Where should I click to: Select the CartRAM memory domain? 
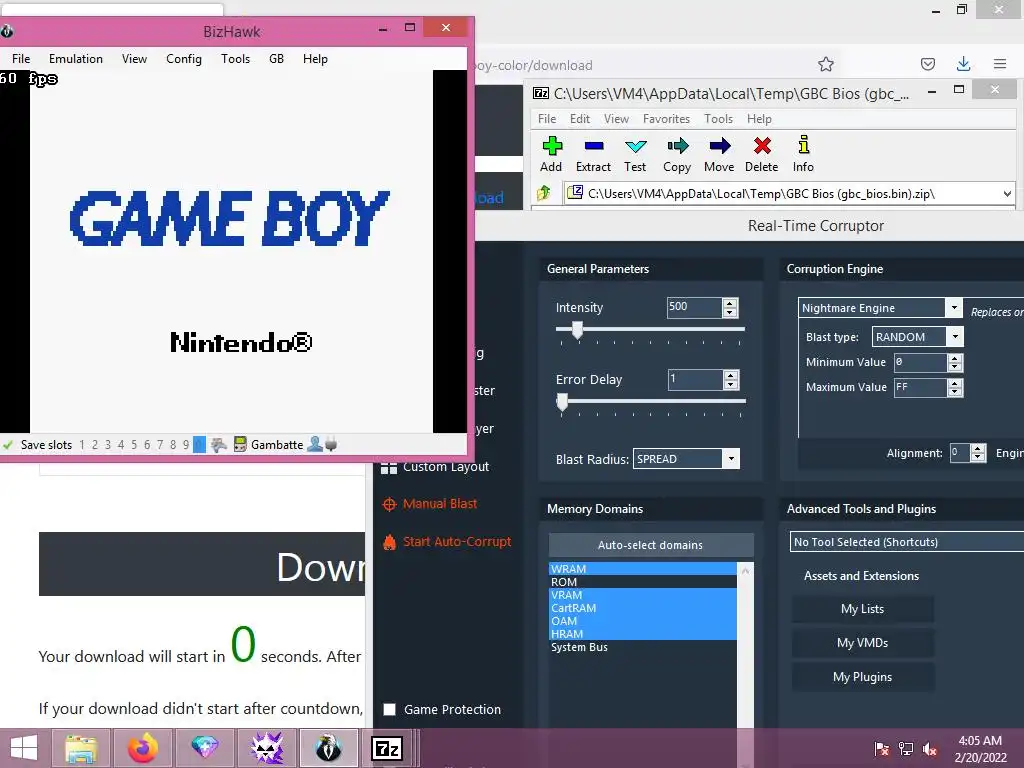click(643, 608)
